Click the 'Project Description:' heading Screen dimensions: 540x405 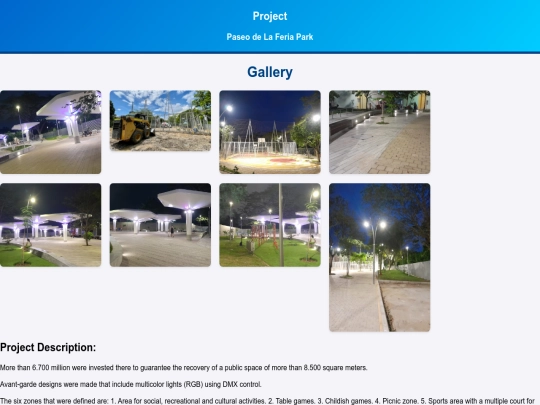[48, 347]
